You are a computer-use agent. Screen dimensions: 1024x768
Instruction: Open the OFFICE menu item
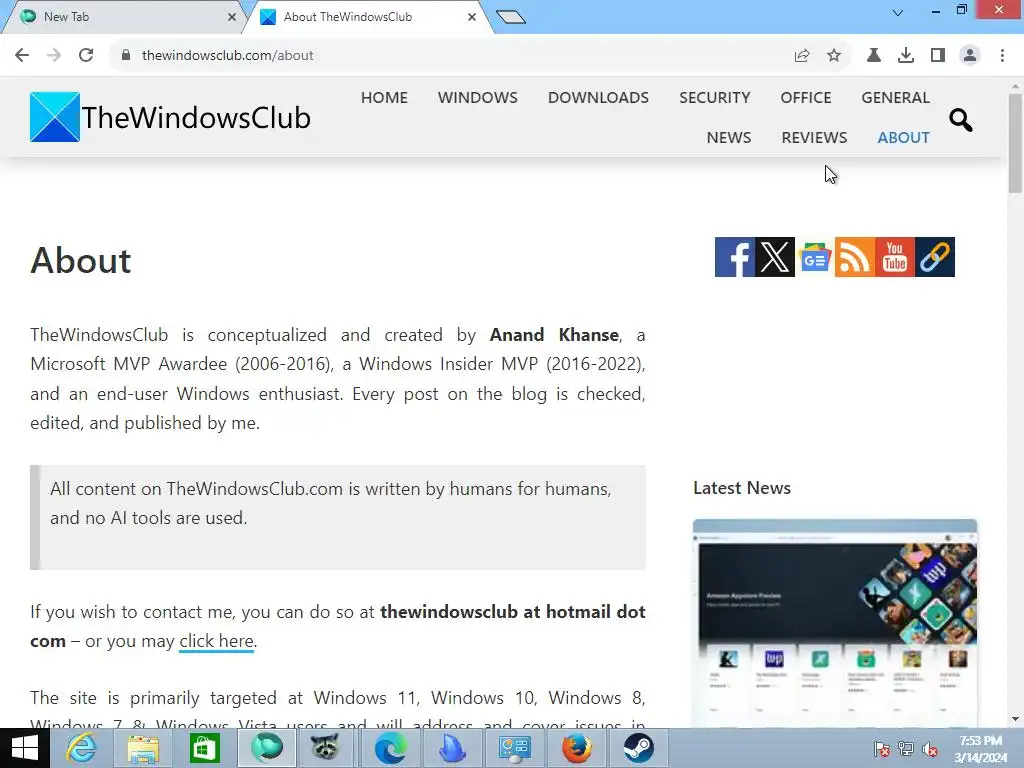pos(806,97)
